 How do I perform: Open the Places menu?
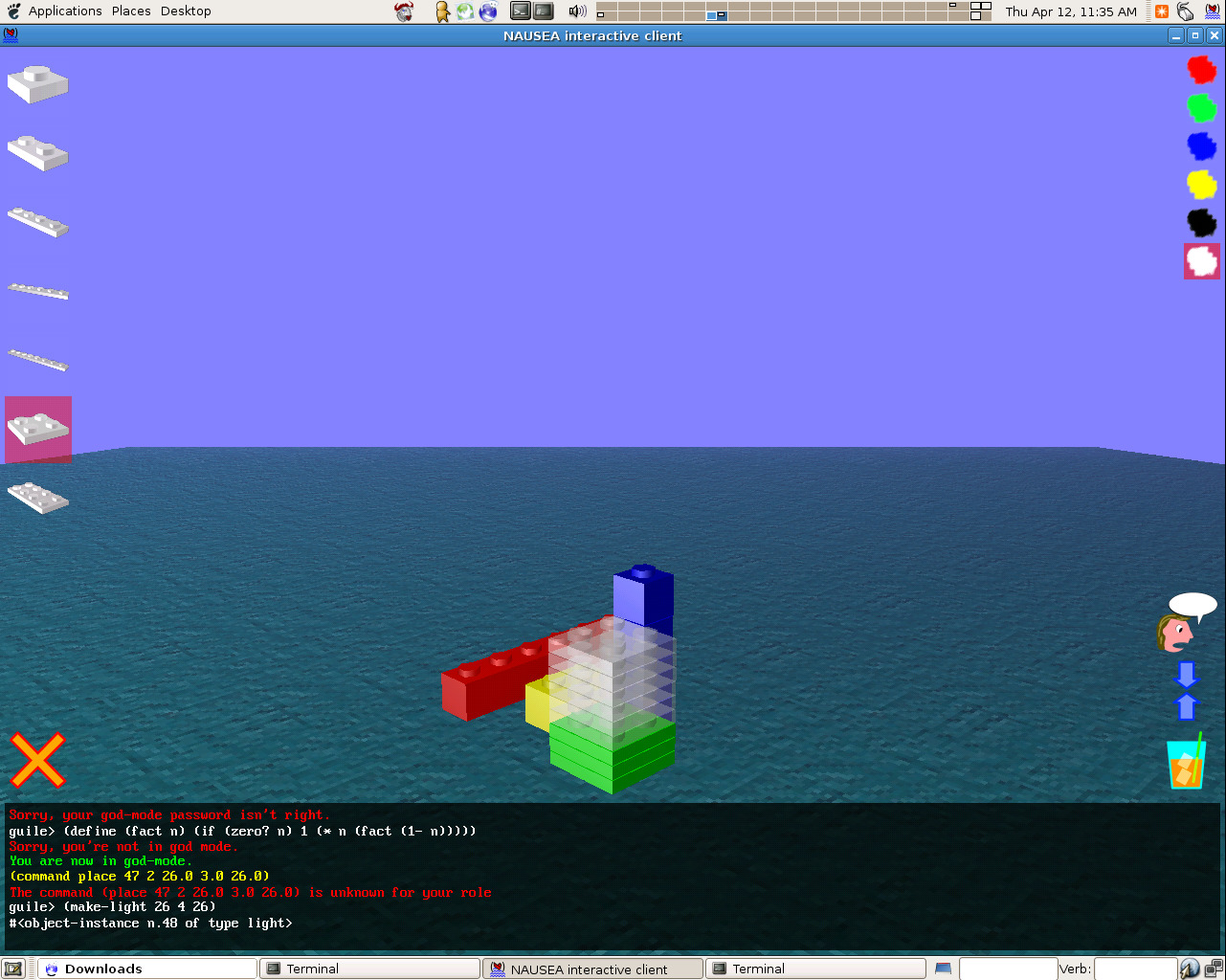tap(131, 11)
